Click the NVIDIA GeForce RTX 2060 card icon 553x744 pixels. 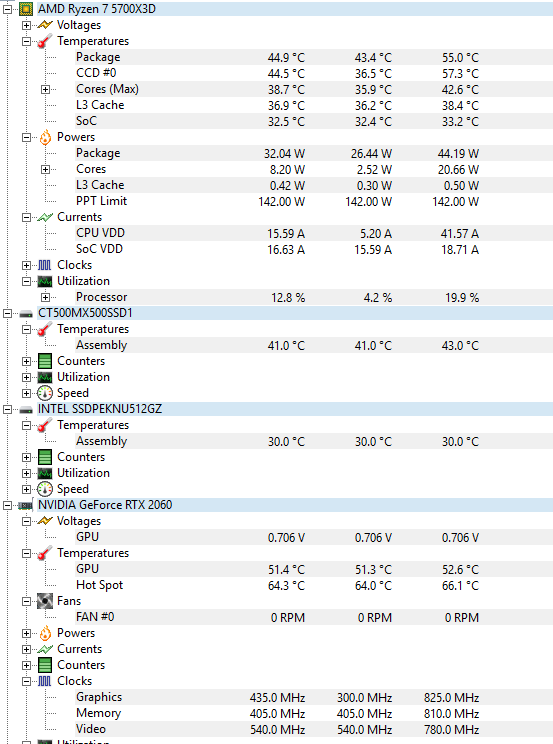click(26, 505)
